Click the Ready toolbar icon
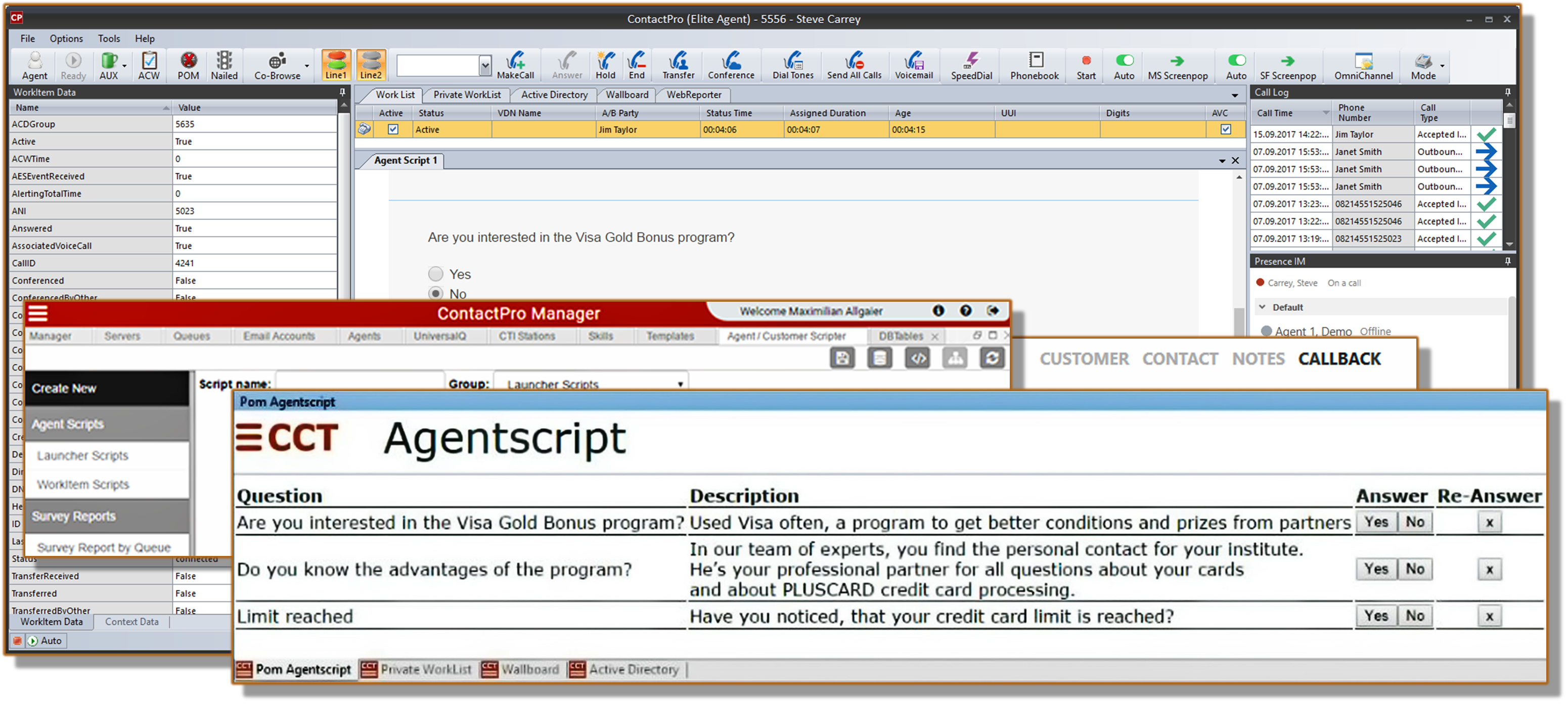The image size is (1568, 704). point(73,66)
